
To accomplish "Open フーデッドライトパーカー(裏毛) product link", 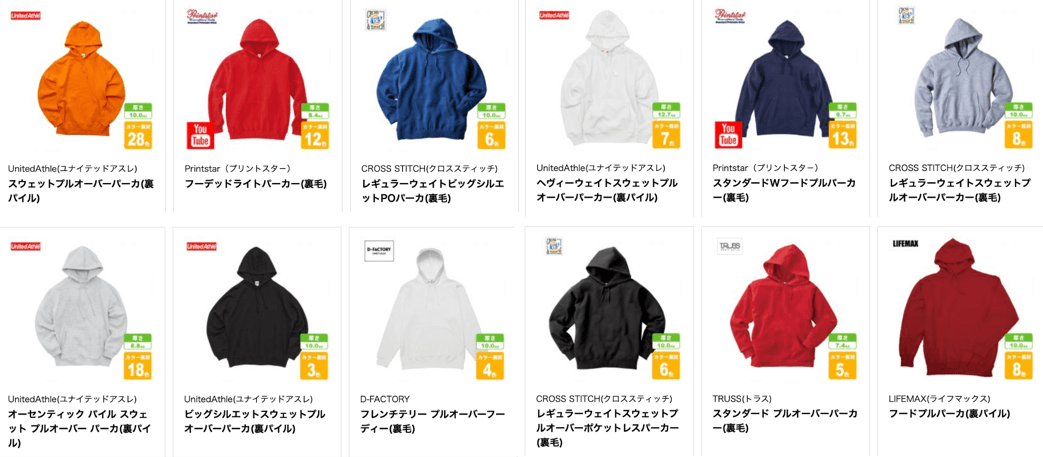I will (x=256, y=183).
